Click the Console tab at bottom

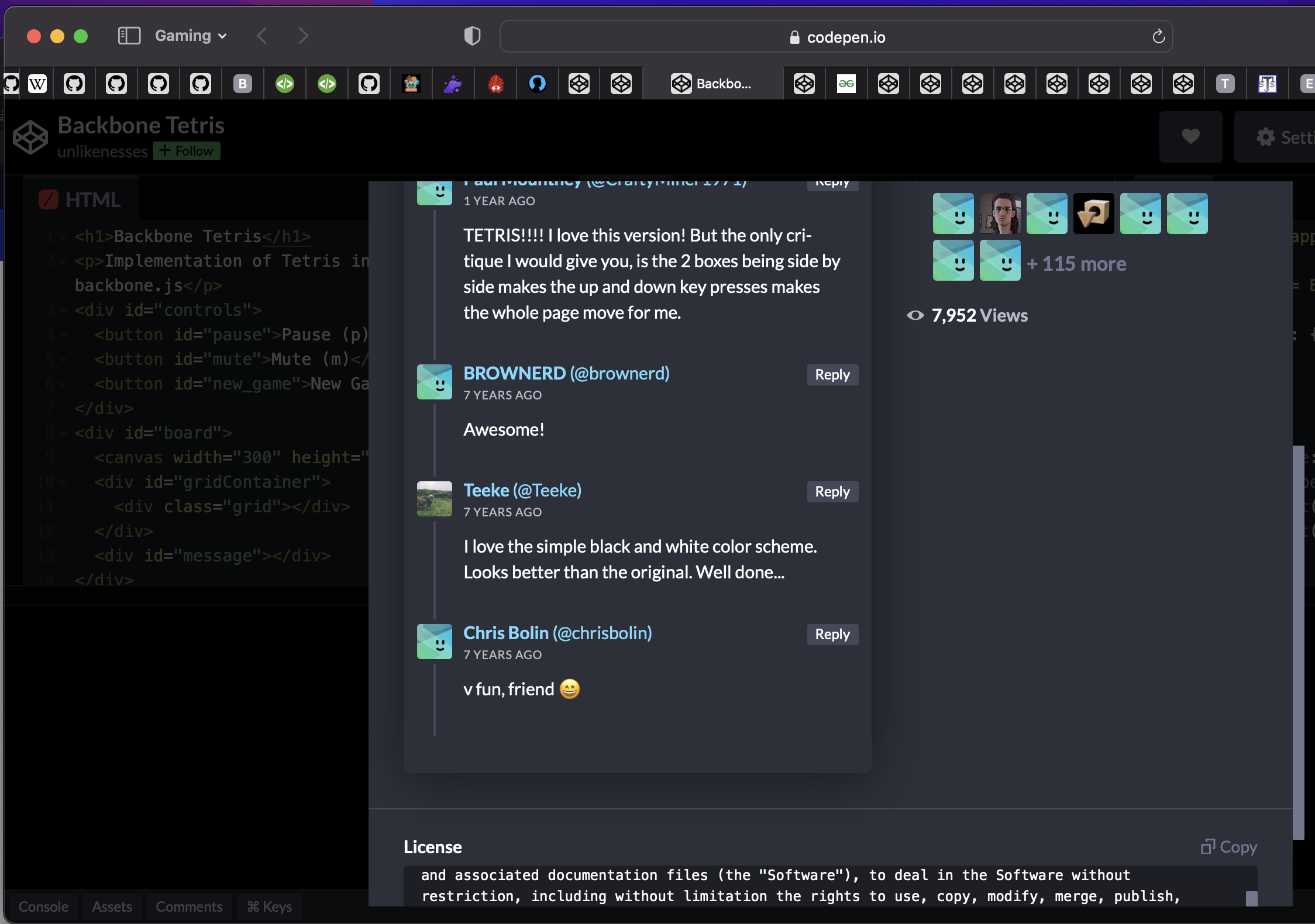tap(44, 907)
